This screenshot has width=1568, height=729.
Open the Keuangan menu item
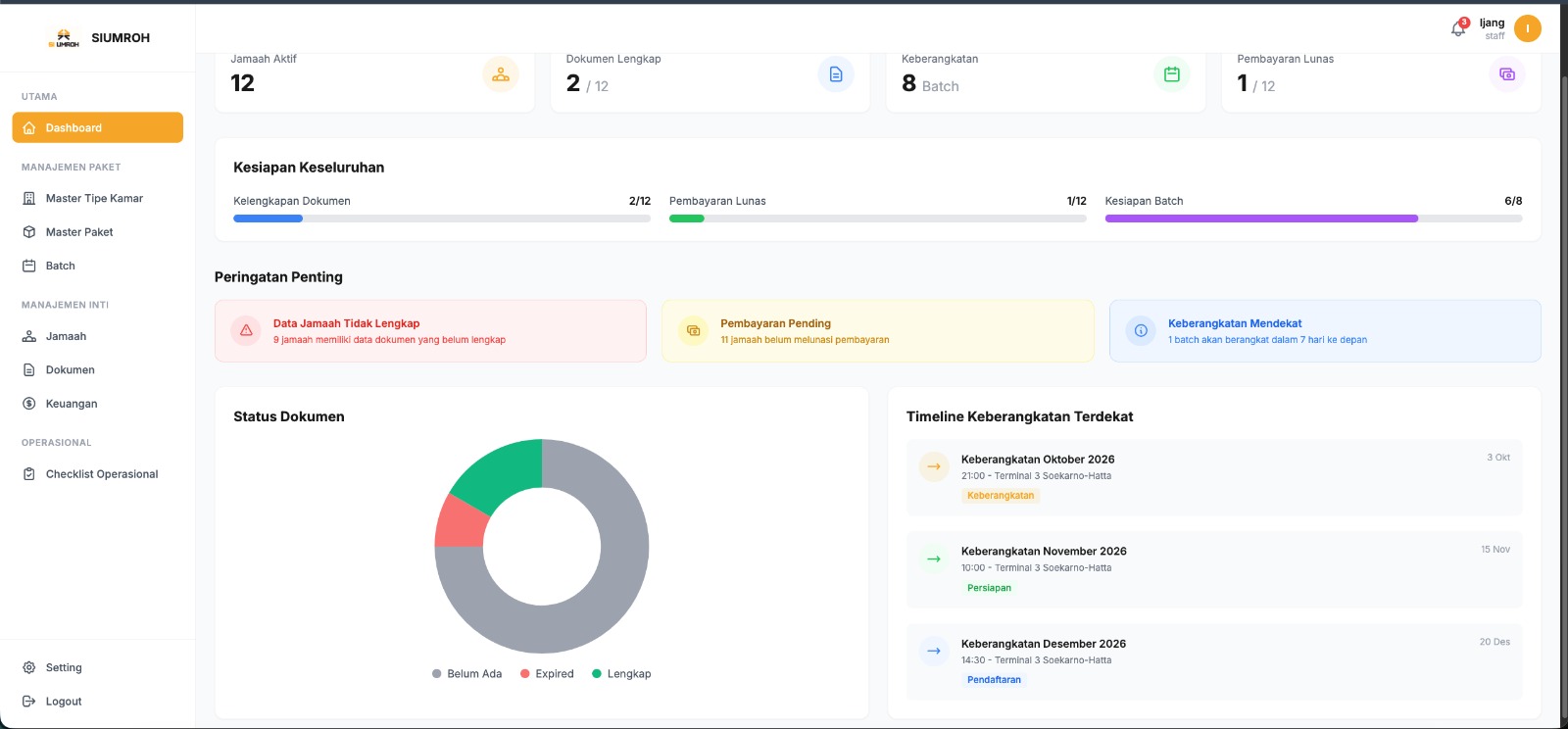coord(98,404)
